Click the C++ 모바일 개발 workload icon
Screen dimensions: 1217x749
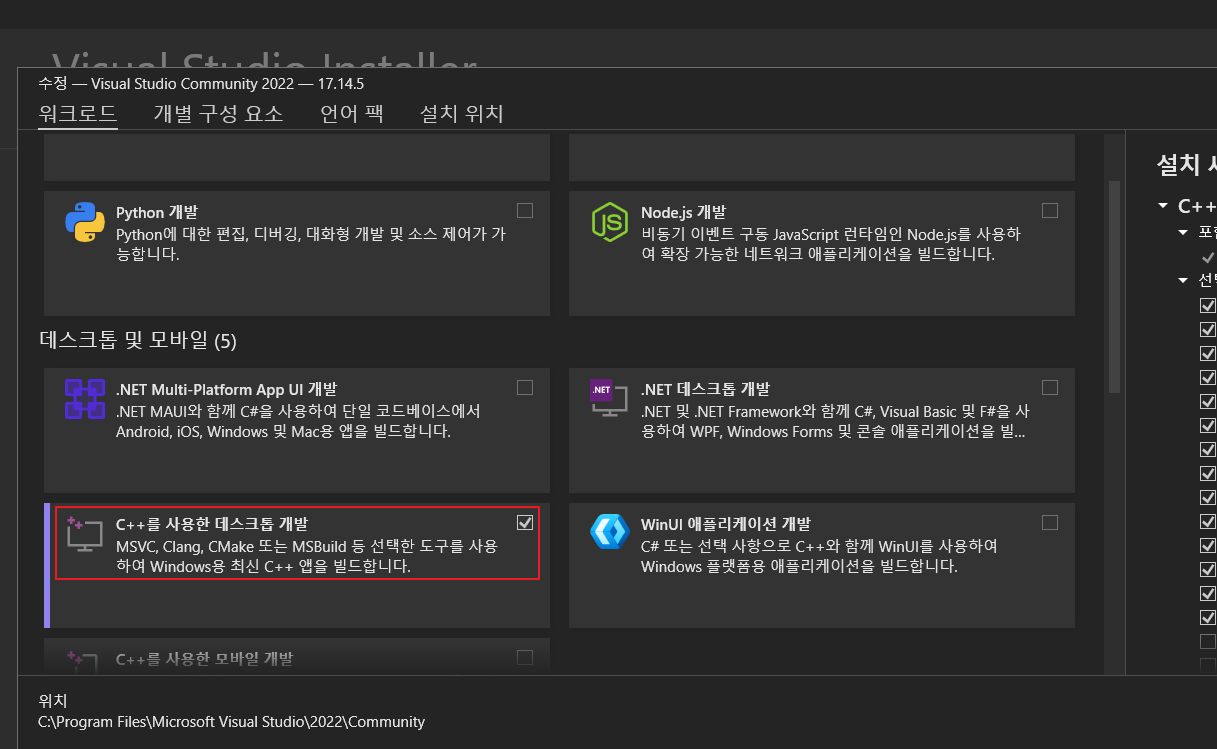coord(82,661)
